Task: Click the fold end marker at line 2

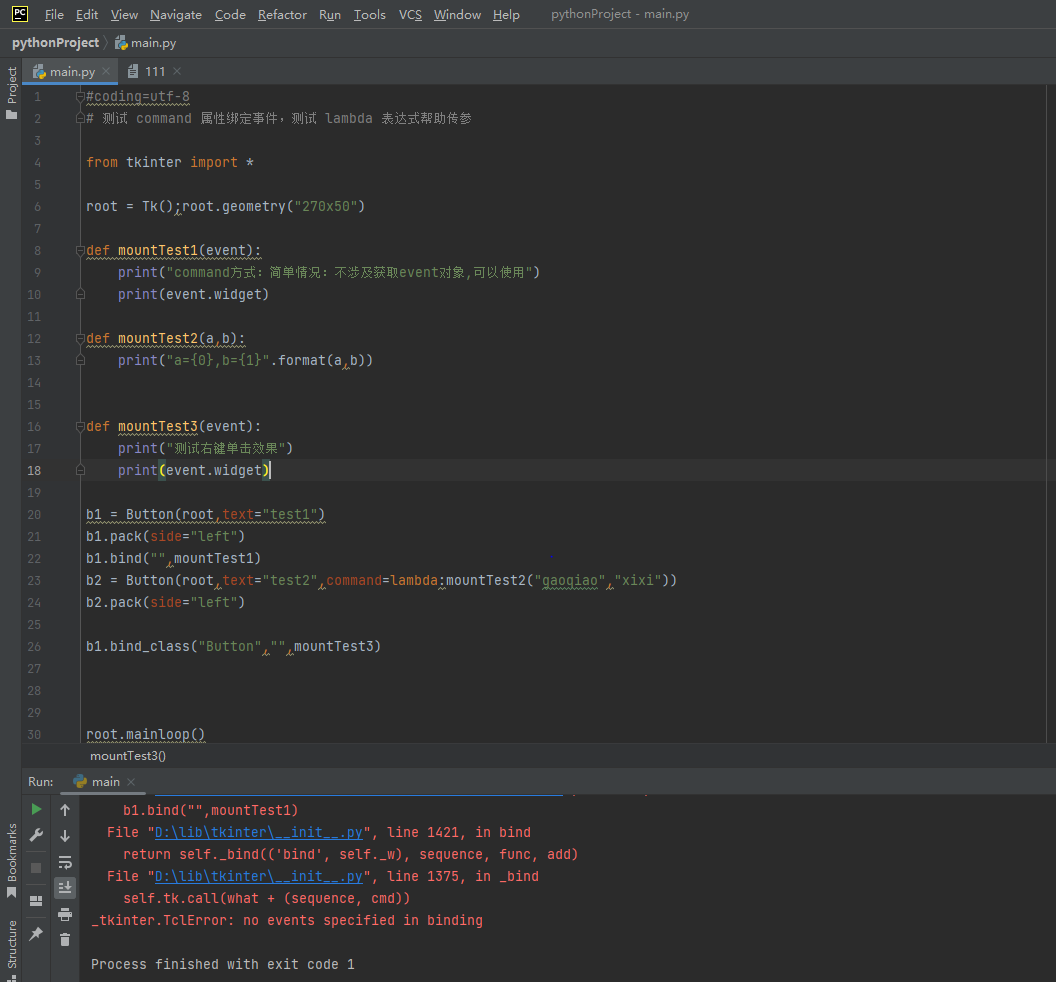Action: 80,119
